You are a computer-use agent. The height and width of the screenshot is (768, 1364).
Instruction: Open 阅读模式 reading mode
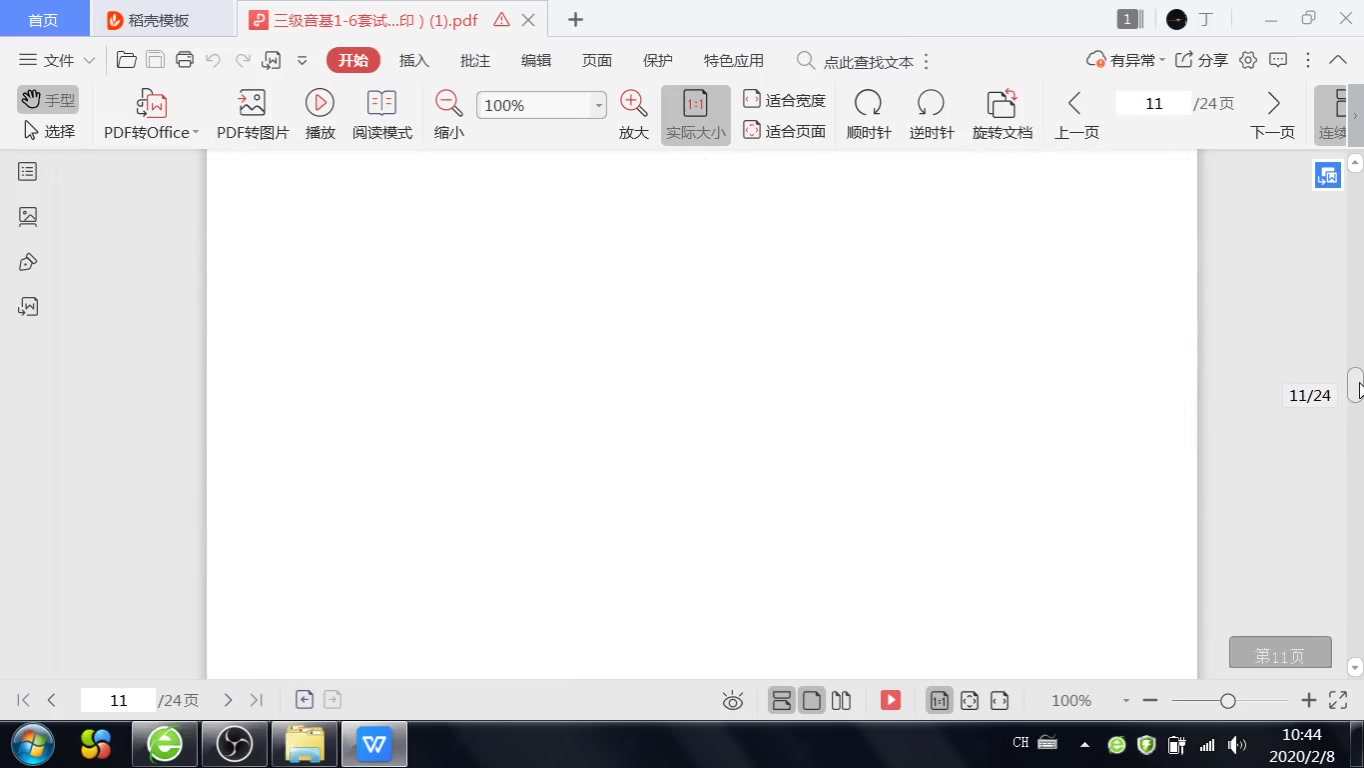click(x=382, y=115)
